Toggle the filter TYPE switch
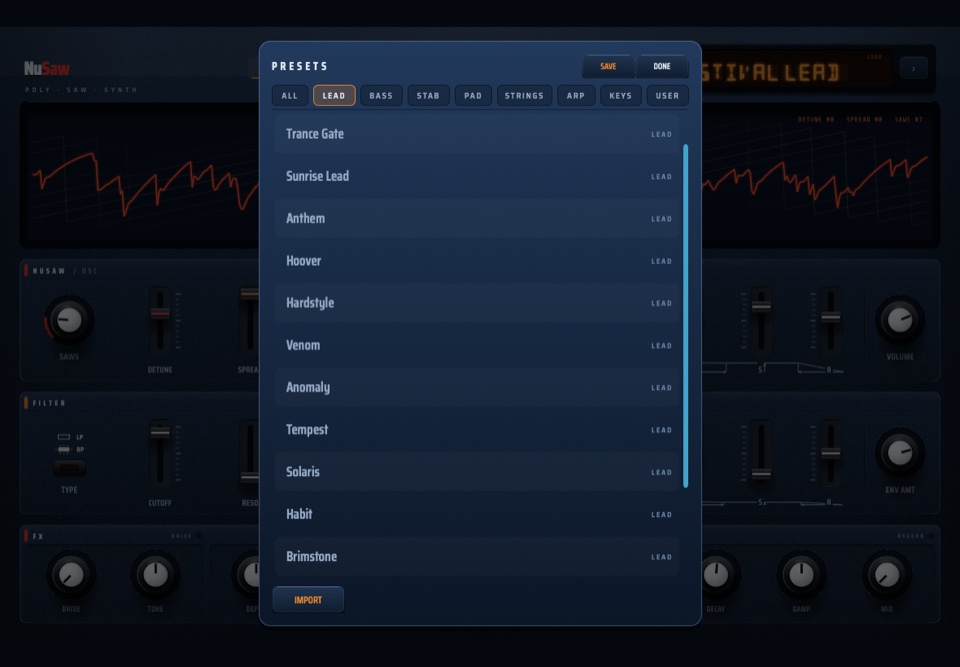Image resolution: width=960 pixels, height=667 pixels. (69, 469)
